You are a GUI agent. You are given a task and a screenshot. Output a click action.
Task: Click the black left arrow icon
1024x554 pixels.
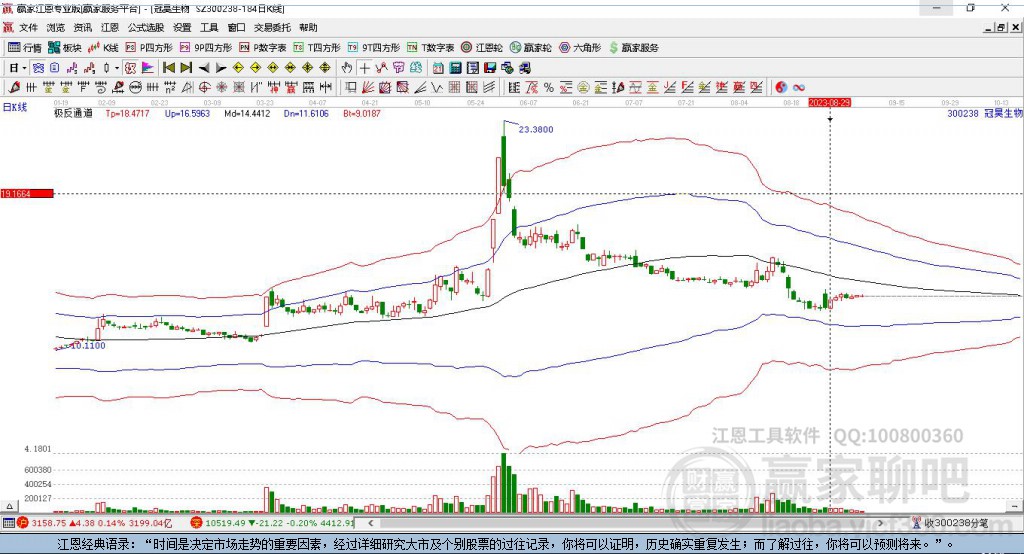[x=204, y=68]
